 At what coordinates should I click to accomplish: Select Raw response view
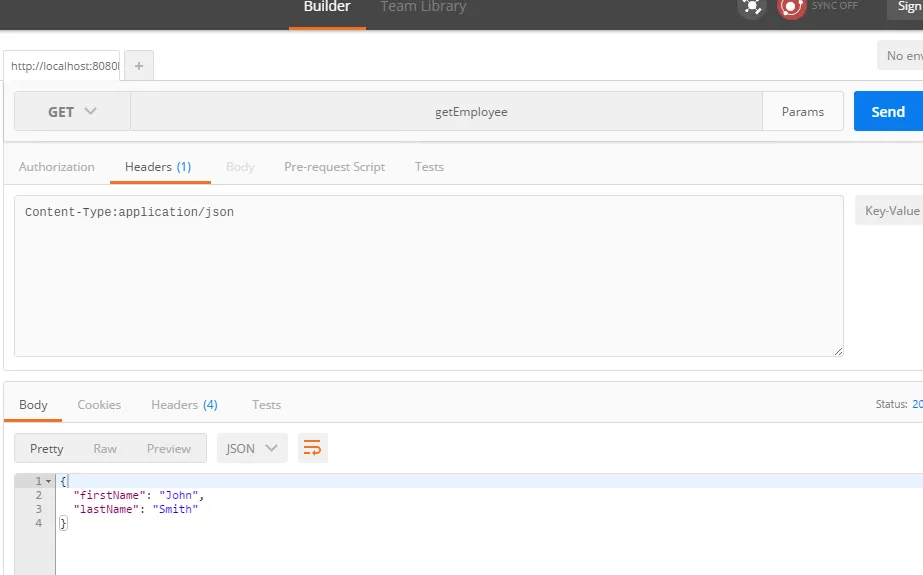(x=105, y=448)
